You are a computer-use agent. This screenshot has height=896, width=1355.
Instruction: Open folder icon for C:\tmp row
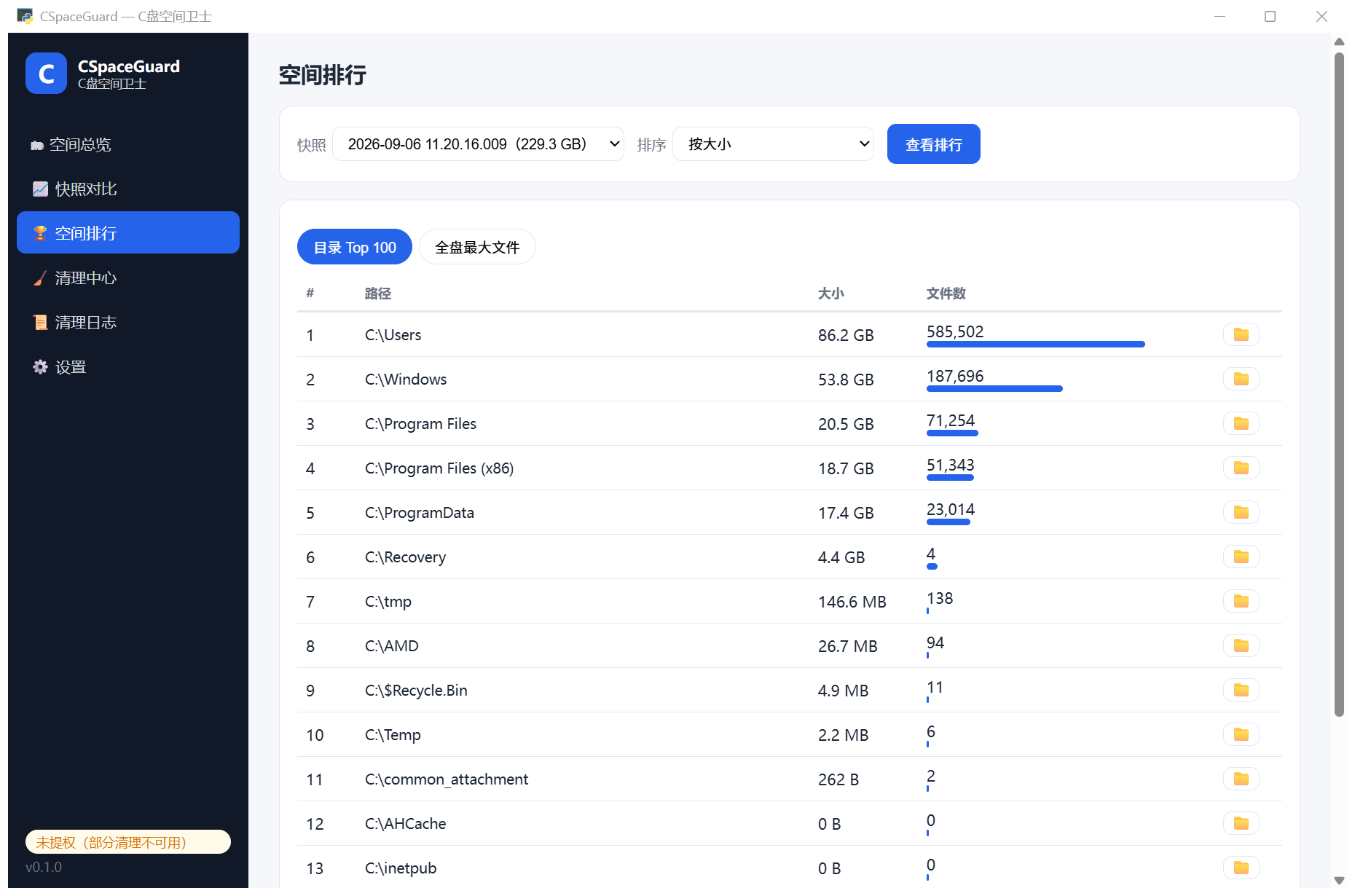(1241, 601)
